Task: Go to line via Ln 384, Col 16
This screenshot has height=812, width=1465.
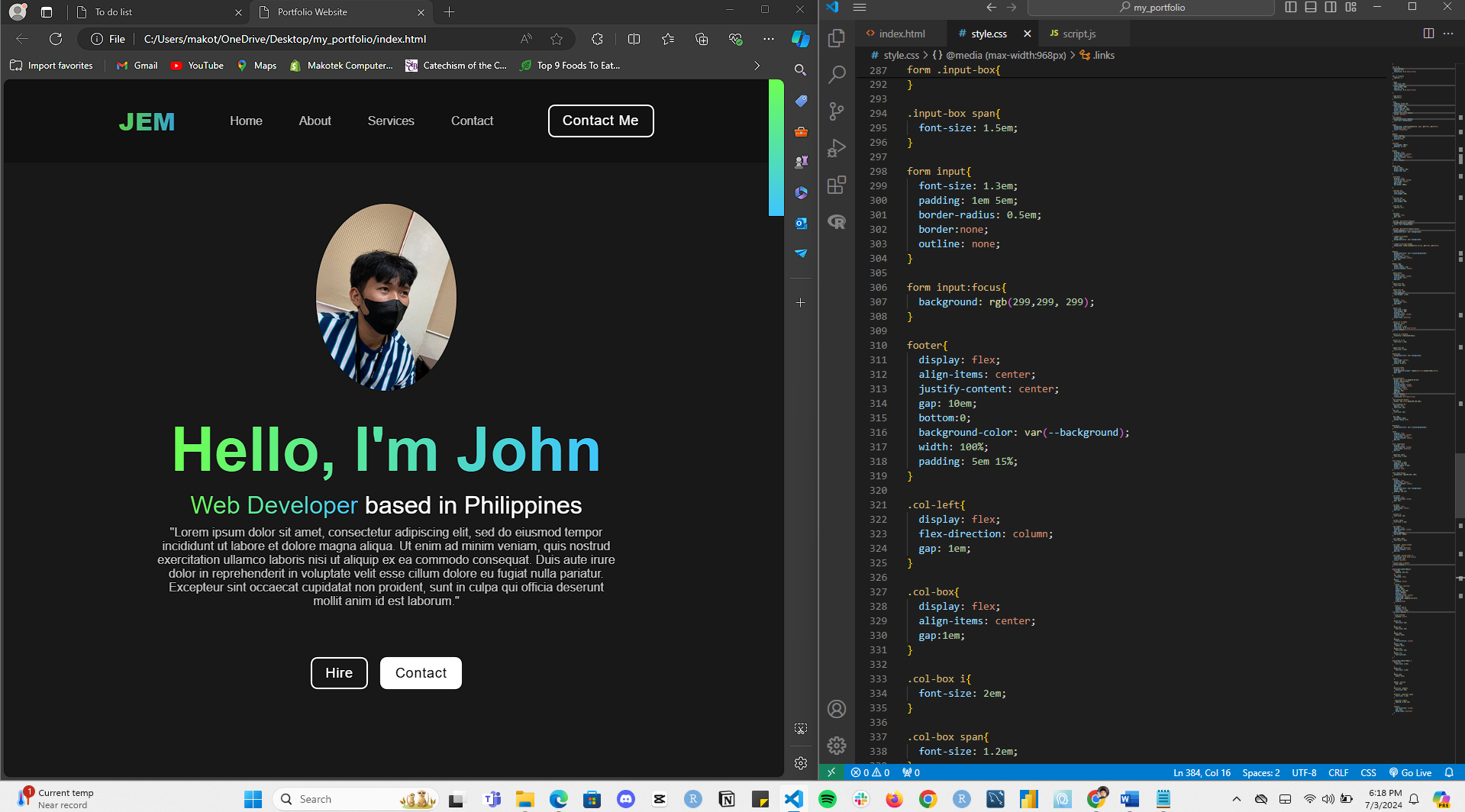Action: (1202, 772)
